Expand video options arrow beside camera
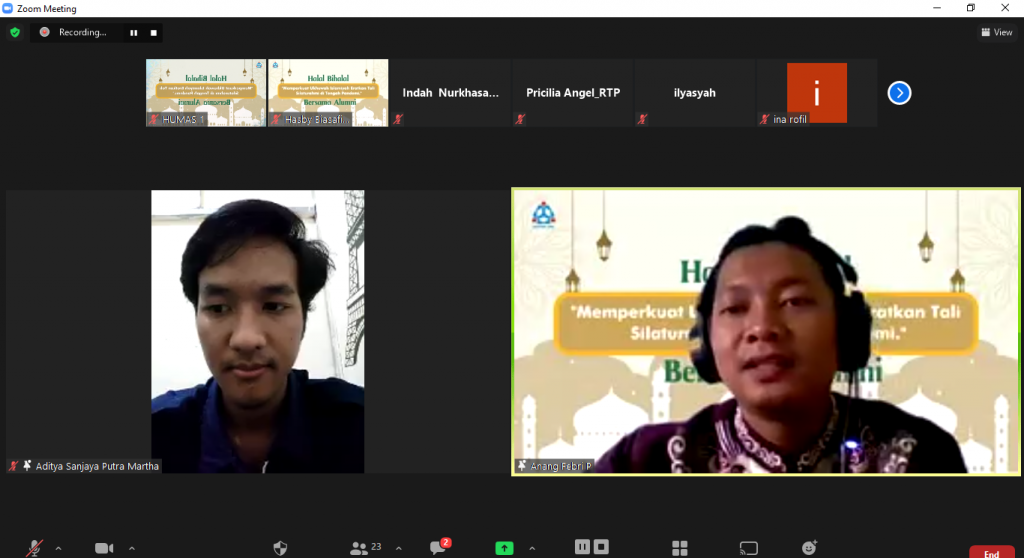The height and width of the screenshot is (558, 1024). 132,548
